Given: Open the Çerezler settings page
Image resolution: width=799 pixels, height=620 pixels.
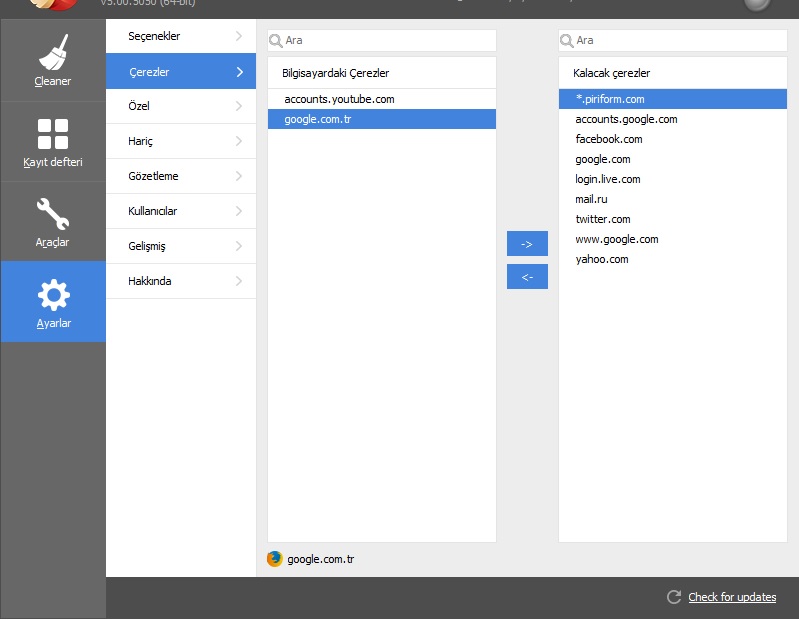Looking at the screenshot, I should [x=181, y=71].
